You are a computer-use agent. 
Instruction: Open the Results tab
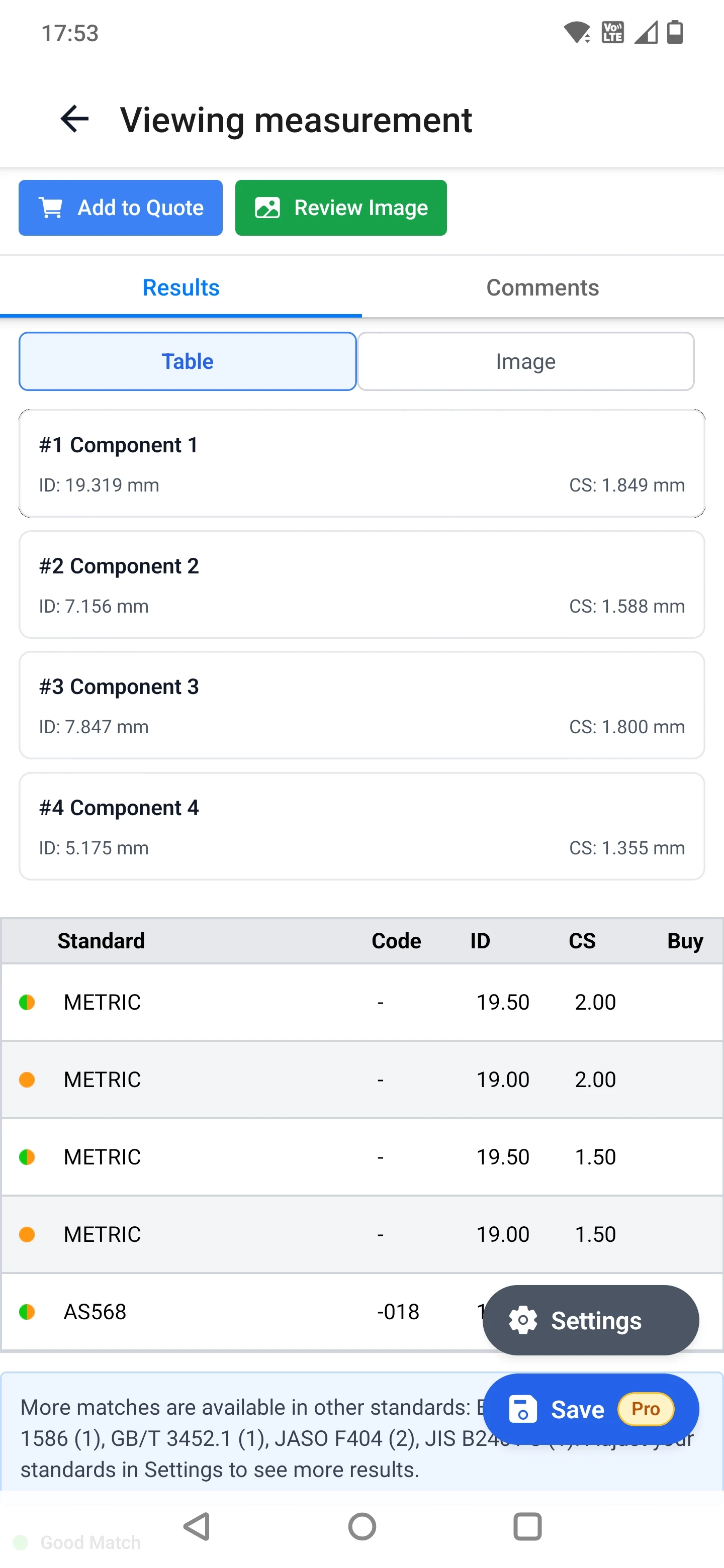(181, 287)
